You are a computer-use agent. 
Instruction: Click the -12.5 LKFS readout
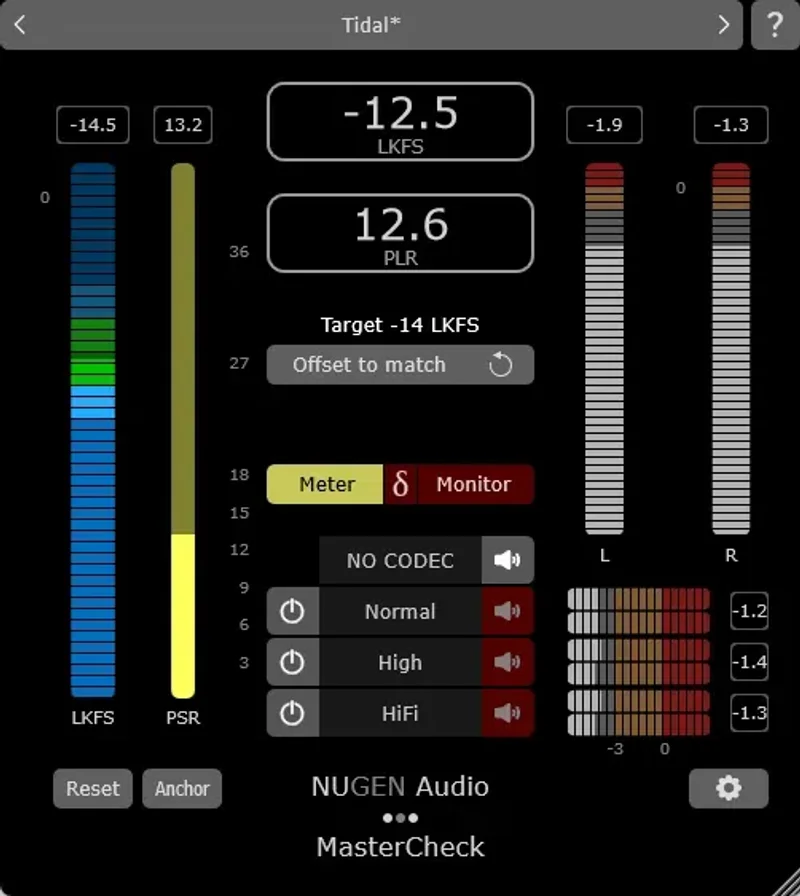pyautogui.click(x=400, y=122)
